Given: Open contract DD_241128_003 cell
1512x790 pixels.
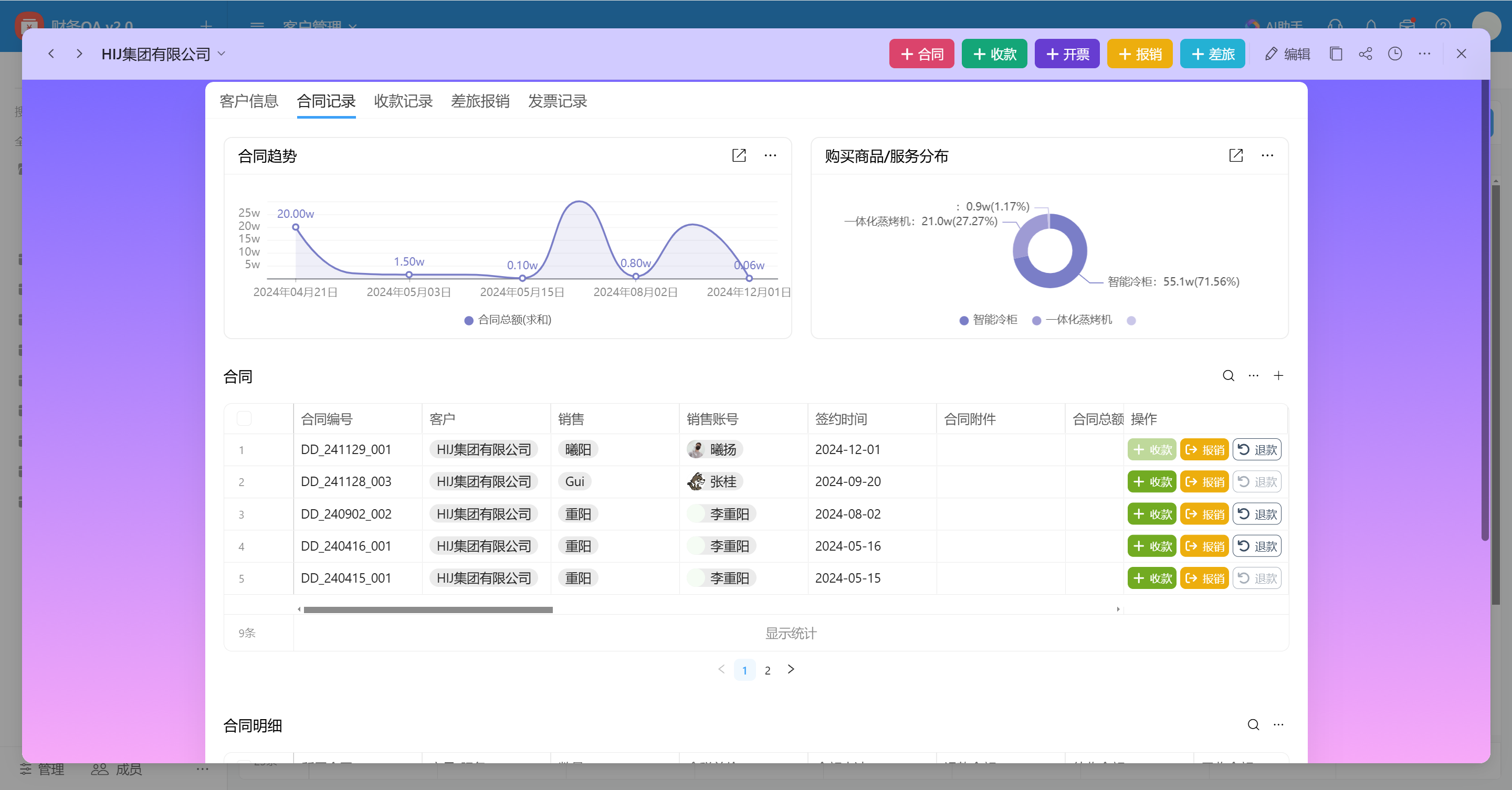Looking at the screenshot, I should [x=358, y=482].
